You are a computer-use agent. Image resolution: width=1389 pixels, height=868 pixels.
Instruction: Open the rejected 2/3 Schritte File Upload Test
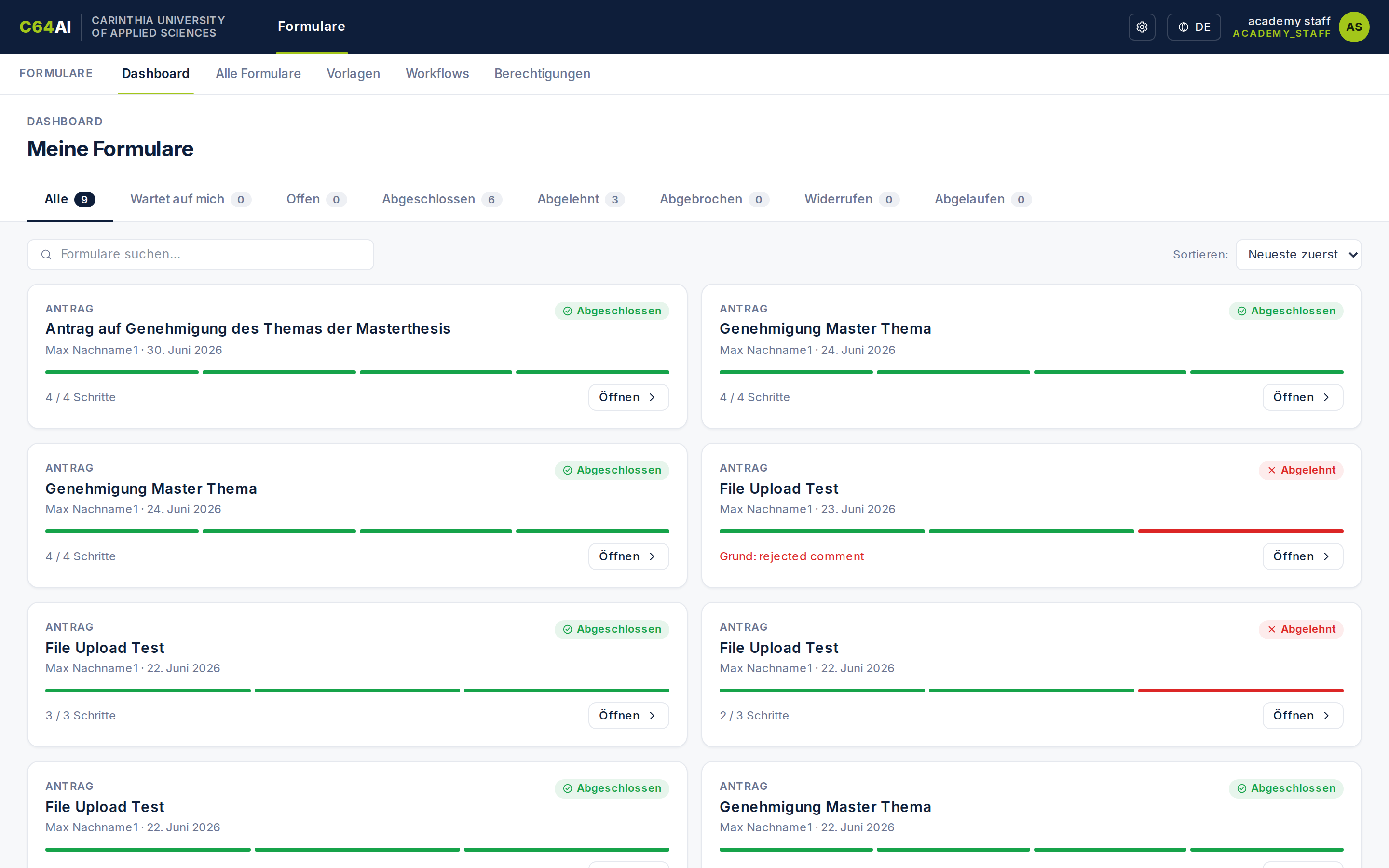pos(1302,715)
